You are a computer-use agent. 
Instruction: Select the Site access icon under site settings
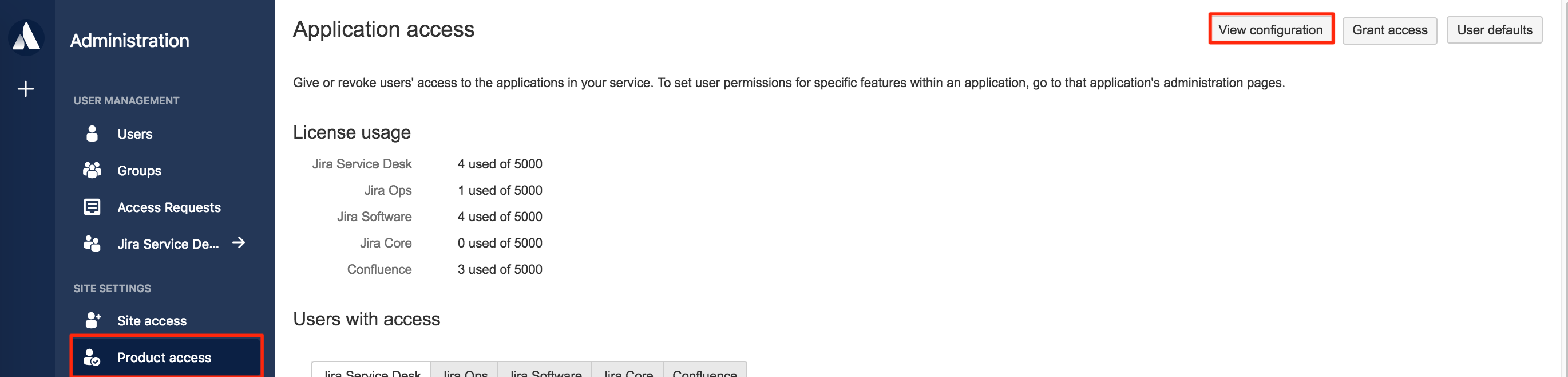(92, 320)
